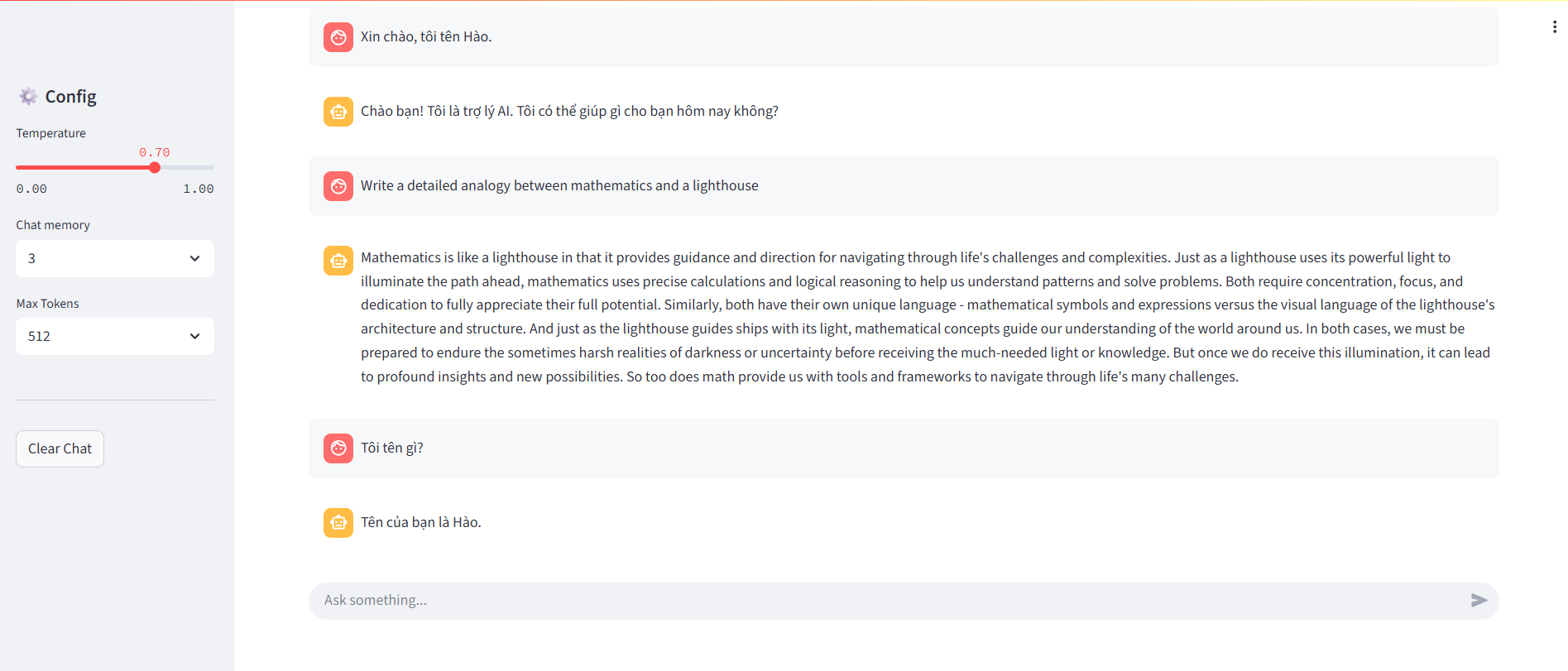Click the lighthouse analogy user message text
Image resolution: width=1568 pixels, height=671 pixels.
tap(559, 186)
